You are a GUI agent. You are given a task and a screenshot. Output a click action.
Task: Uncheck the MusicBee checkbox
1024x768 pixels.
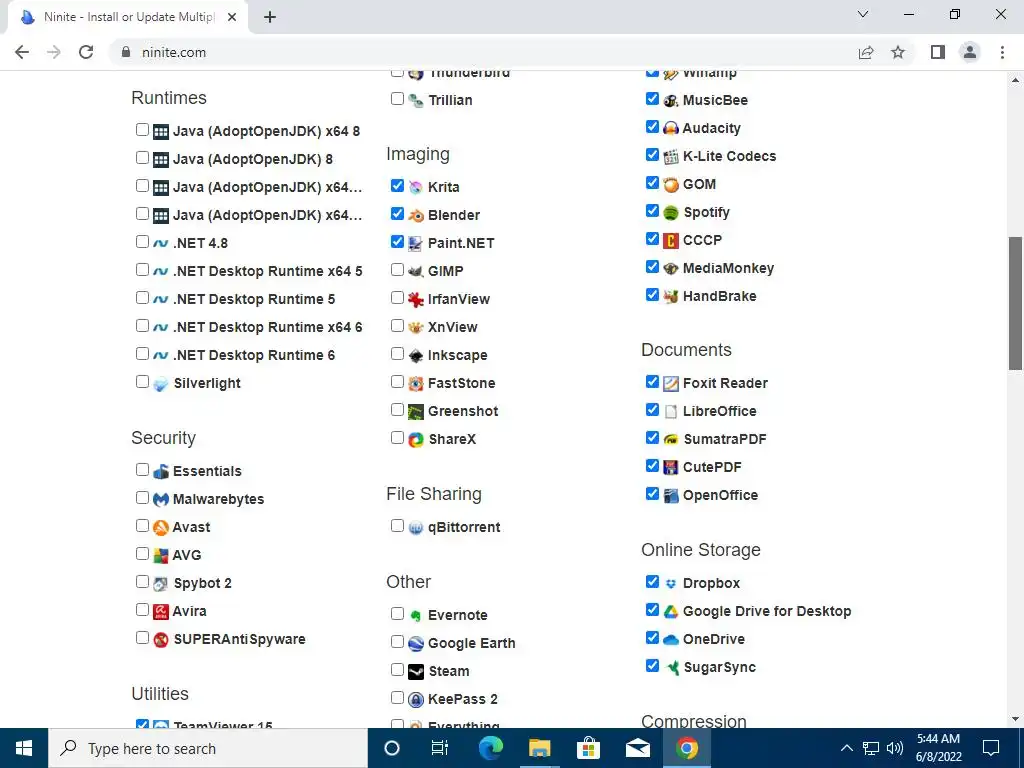[652, 99]
